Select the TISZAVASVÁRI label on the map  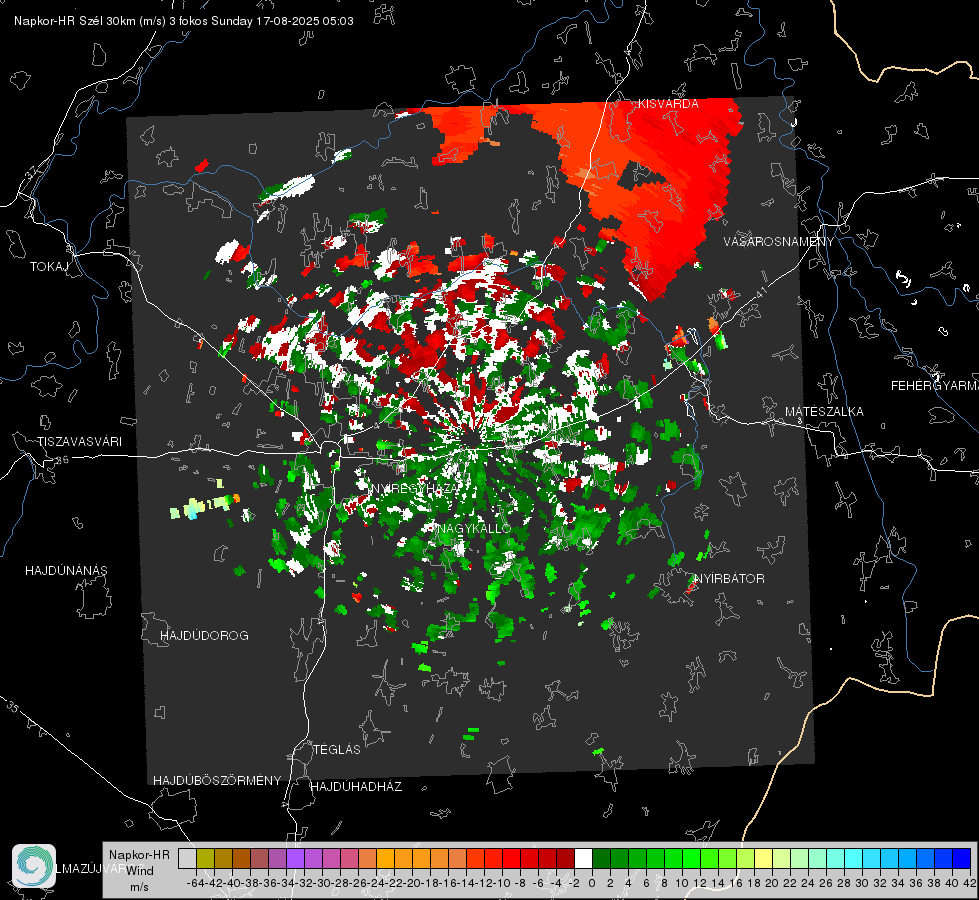coord(79,442)
